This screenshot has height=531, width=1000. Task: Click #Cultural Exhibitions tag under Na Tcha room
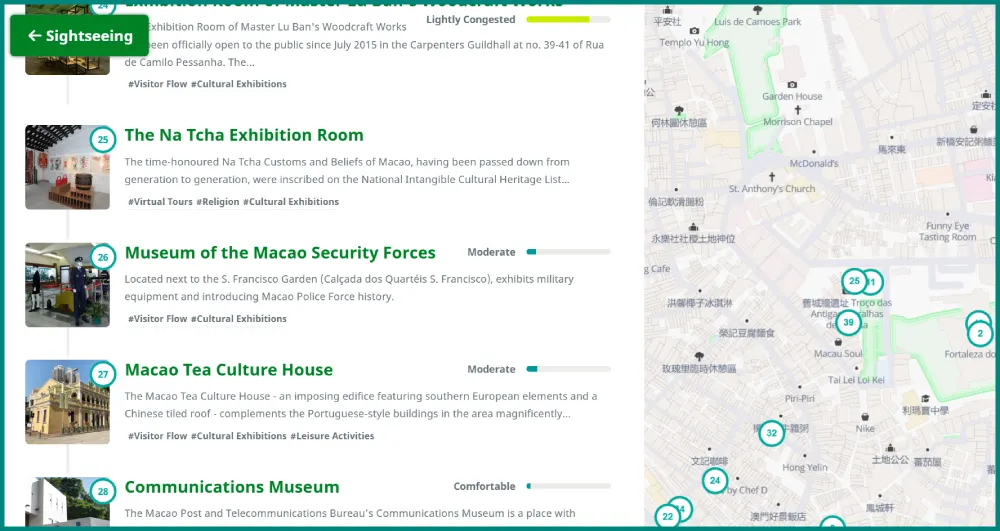tap(291, 201)
